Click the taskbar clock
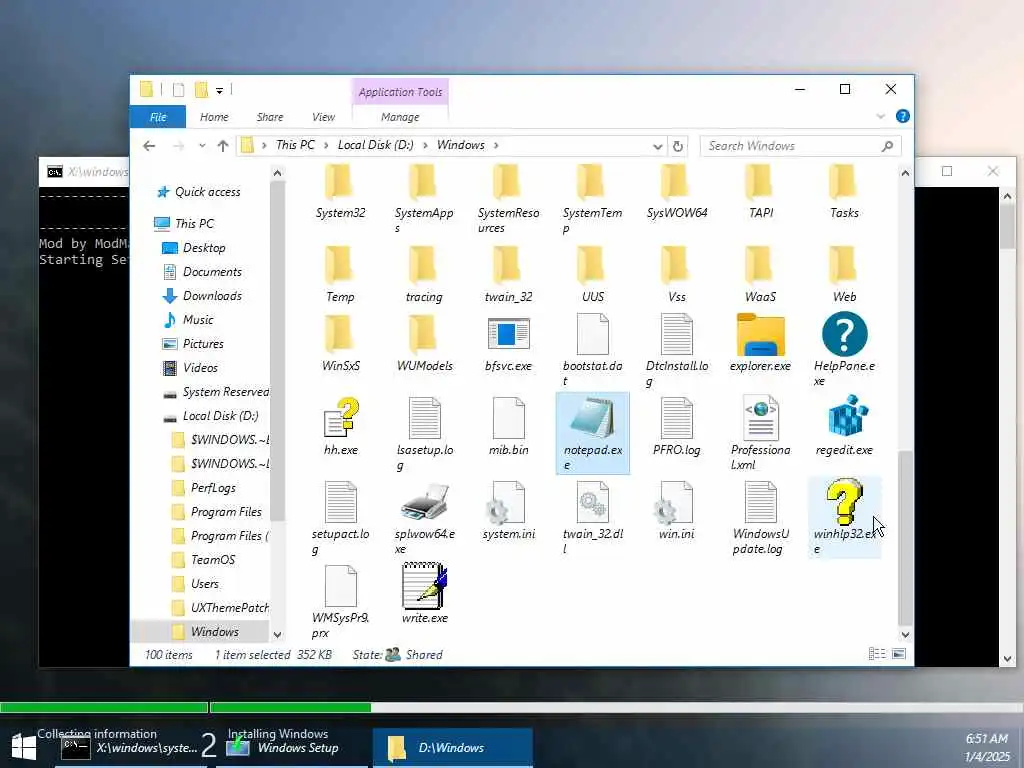Image resolution: width=1024 pixels, height=768 pixels. click(986, 748)
